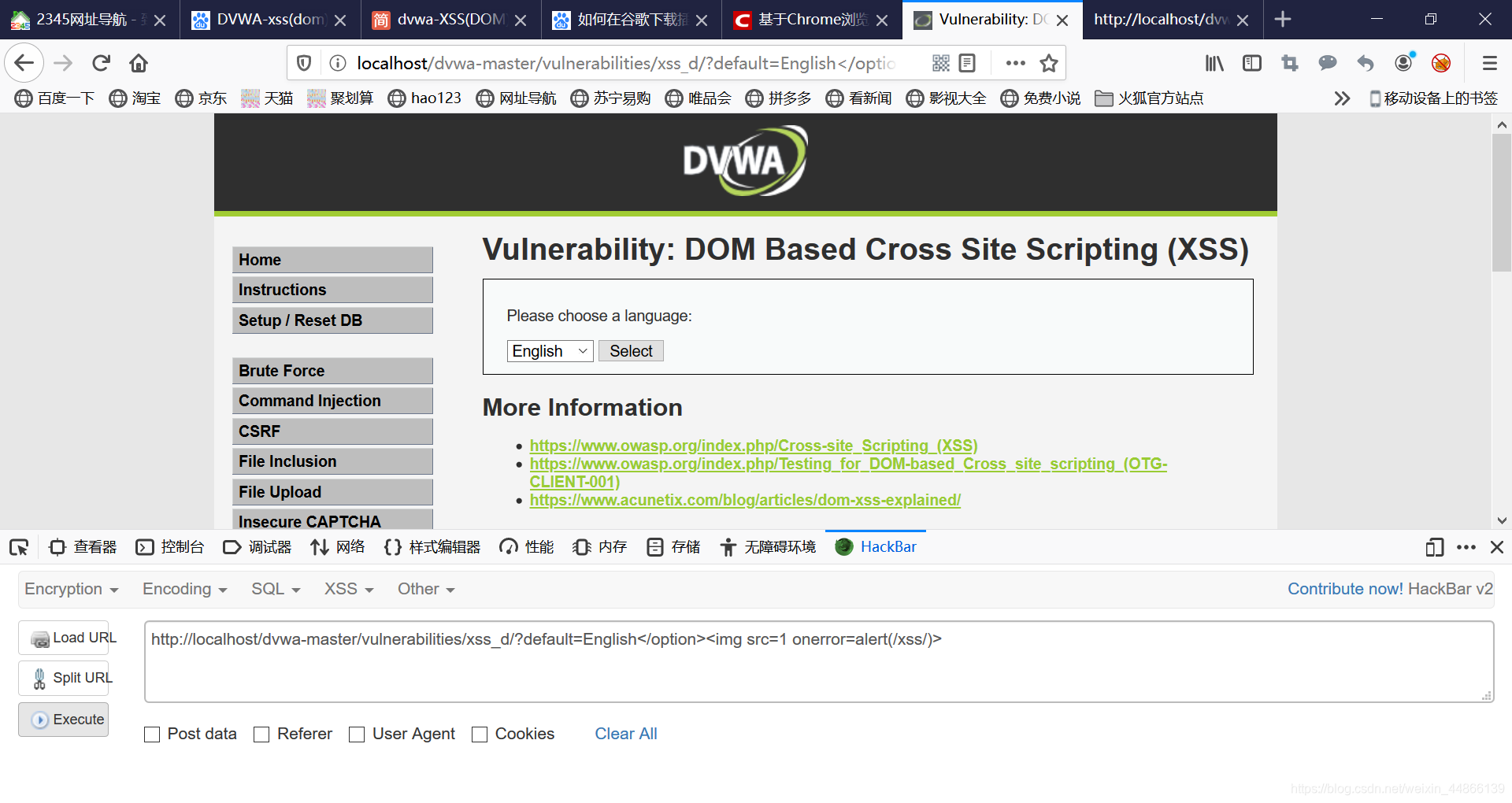
Task: Click the browser address bar
Action: coord(626,63)
